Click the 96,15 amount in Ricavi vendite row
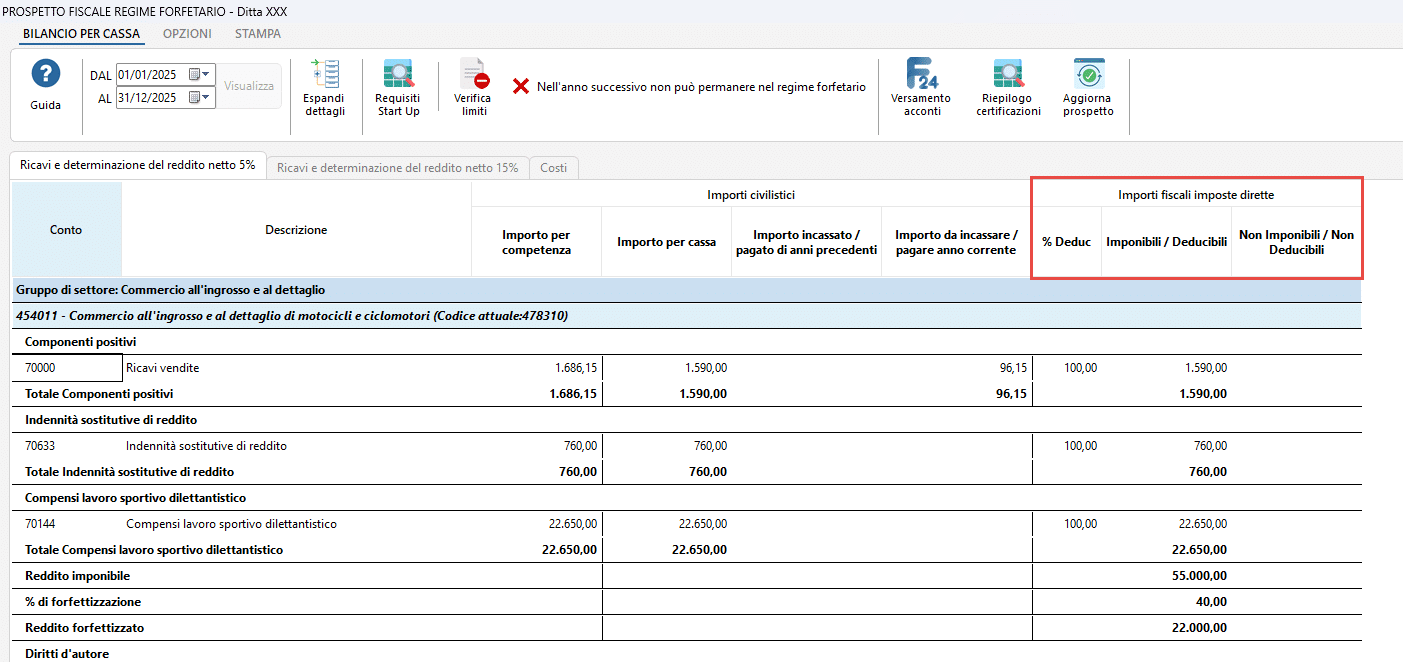 click(x=1013, y=368)
